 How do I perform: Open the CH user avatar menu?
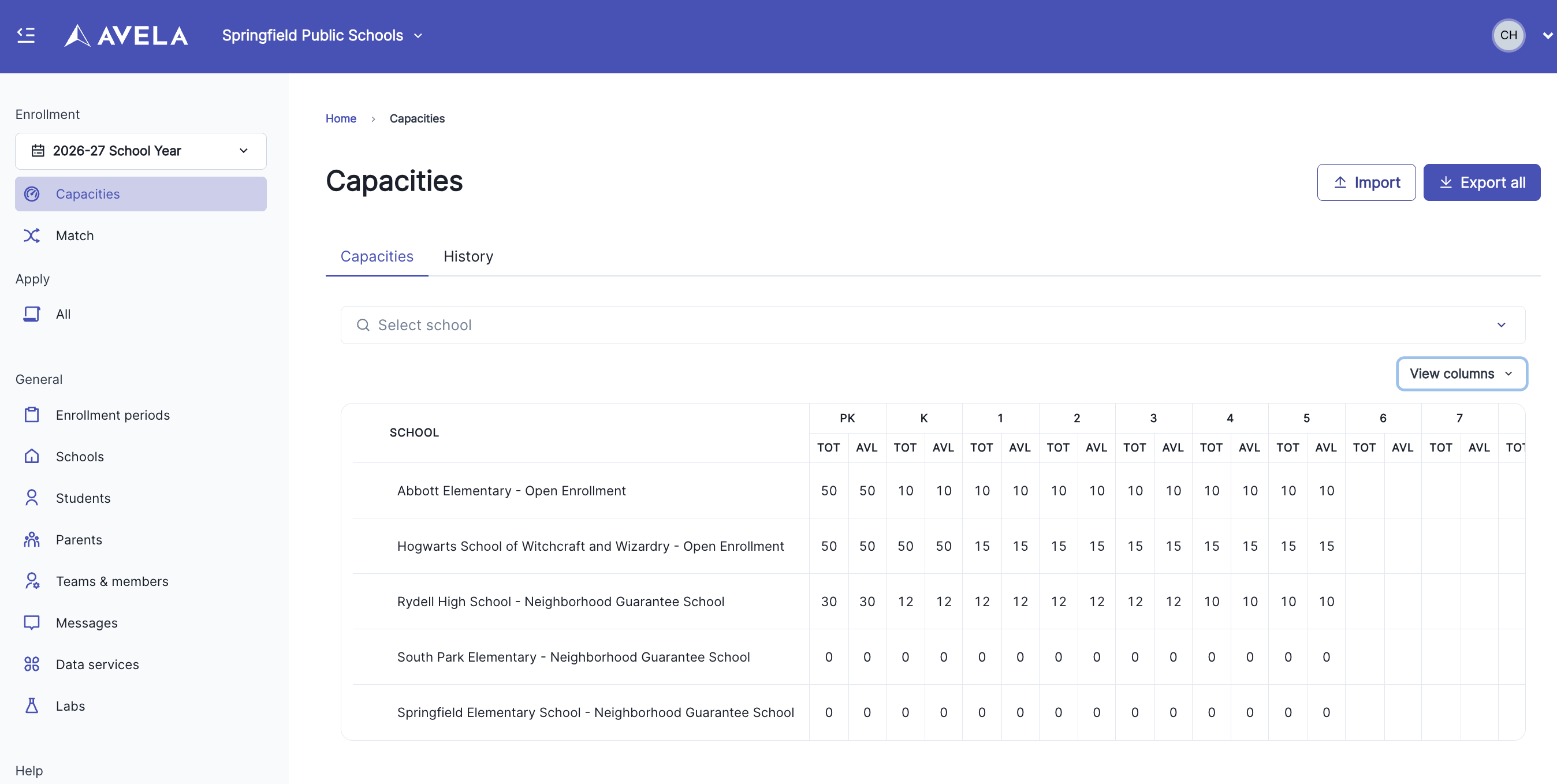point(1507,36)
